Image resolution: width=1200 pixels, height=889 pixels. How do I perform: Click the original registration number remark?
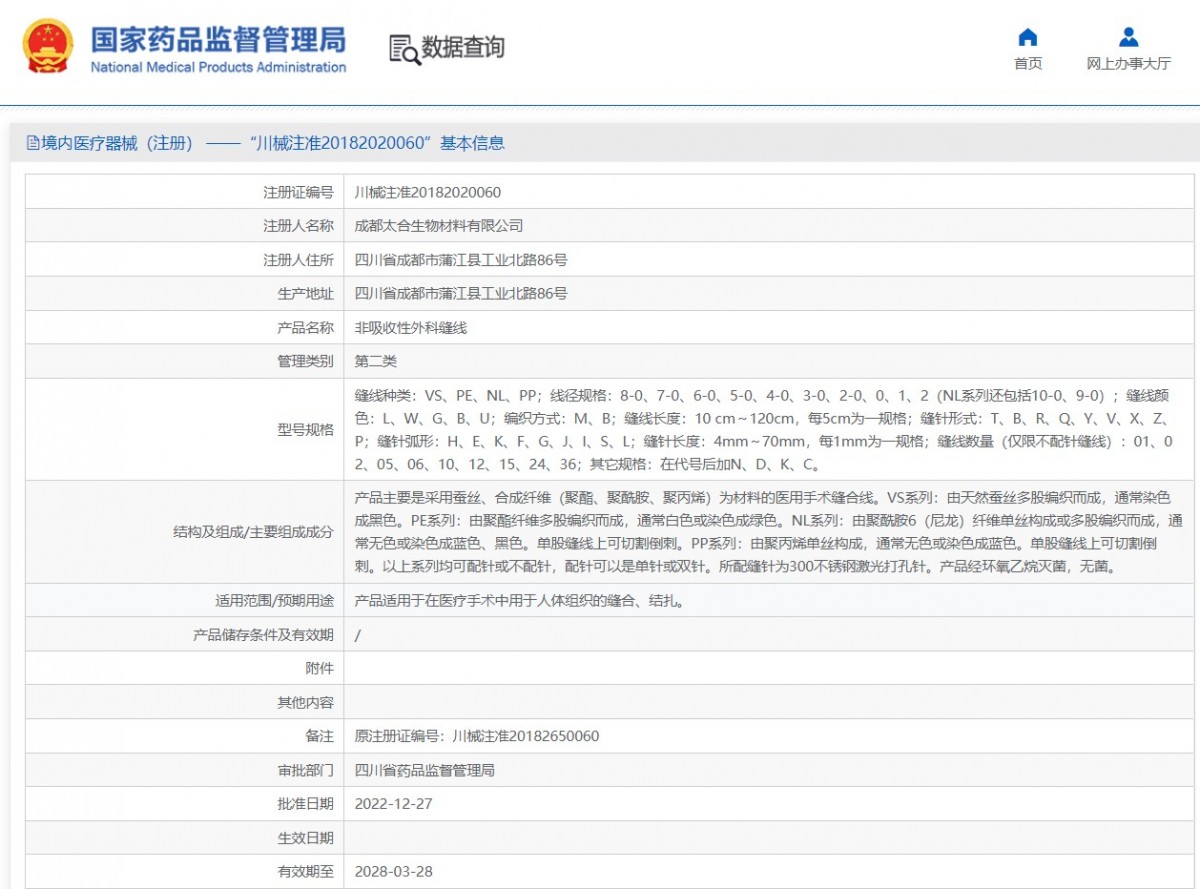pos(477,736)
